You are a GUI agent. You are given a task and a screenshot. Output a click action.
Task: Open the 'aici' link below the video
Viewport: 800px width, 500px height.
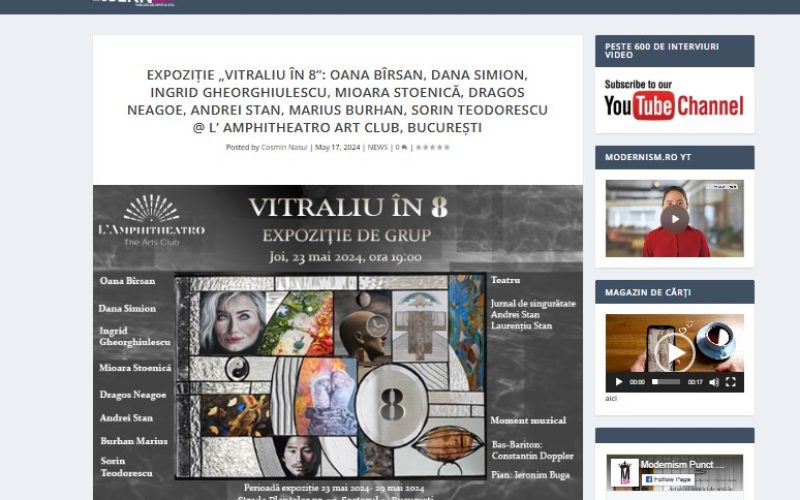click(x=611, y=398)
